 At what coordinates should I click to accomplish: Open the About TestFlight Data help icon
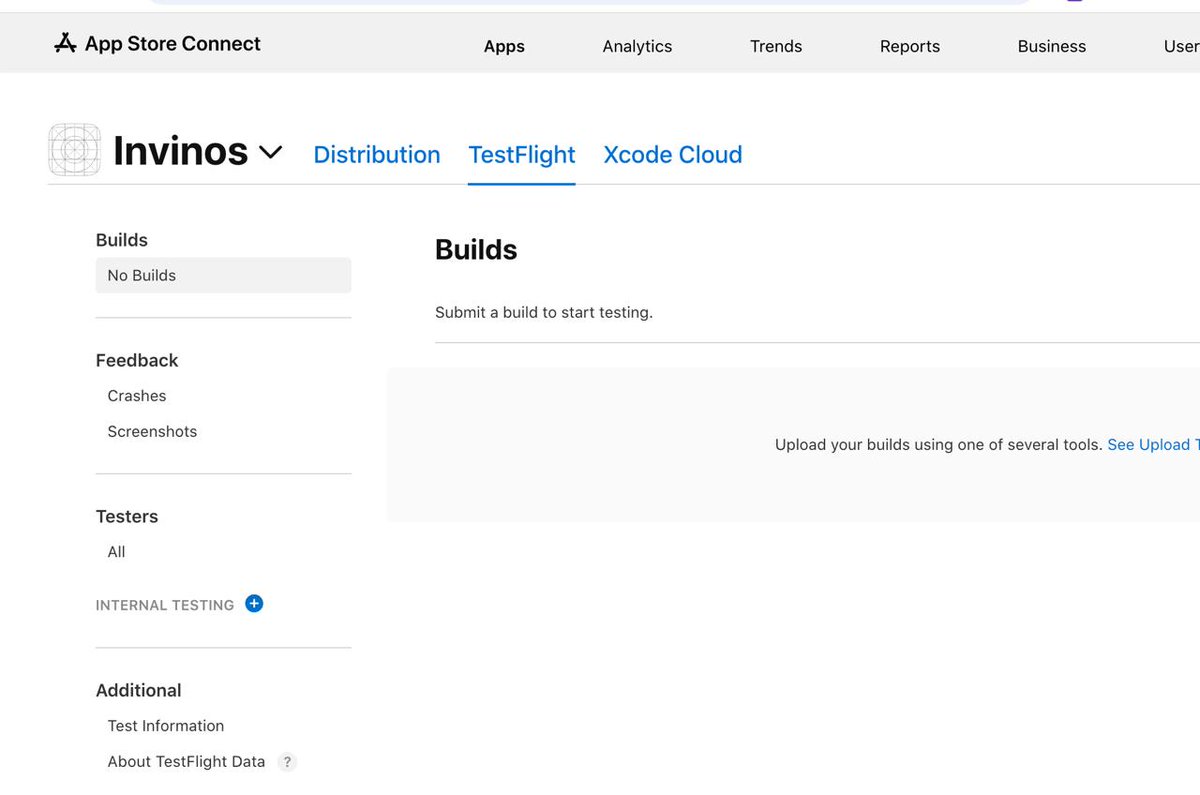coord(287,762)
